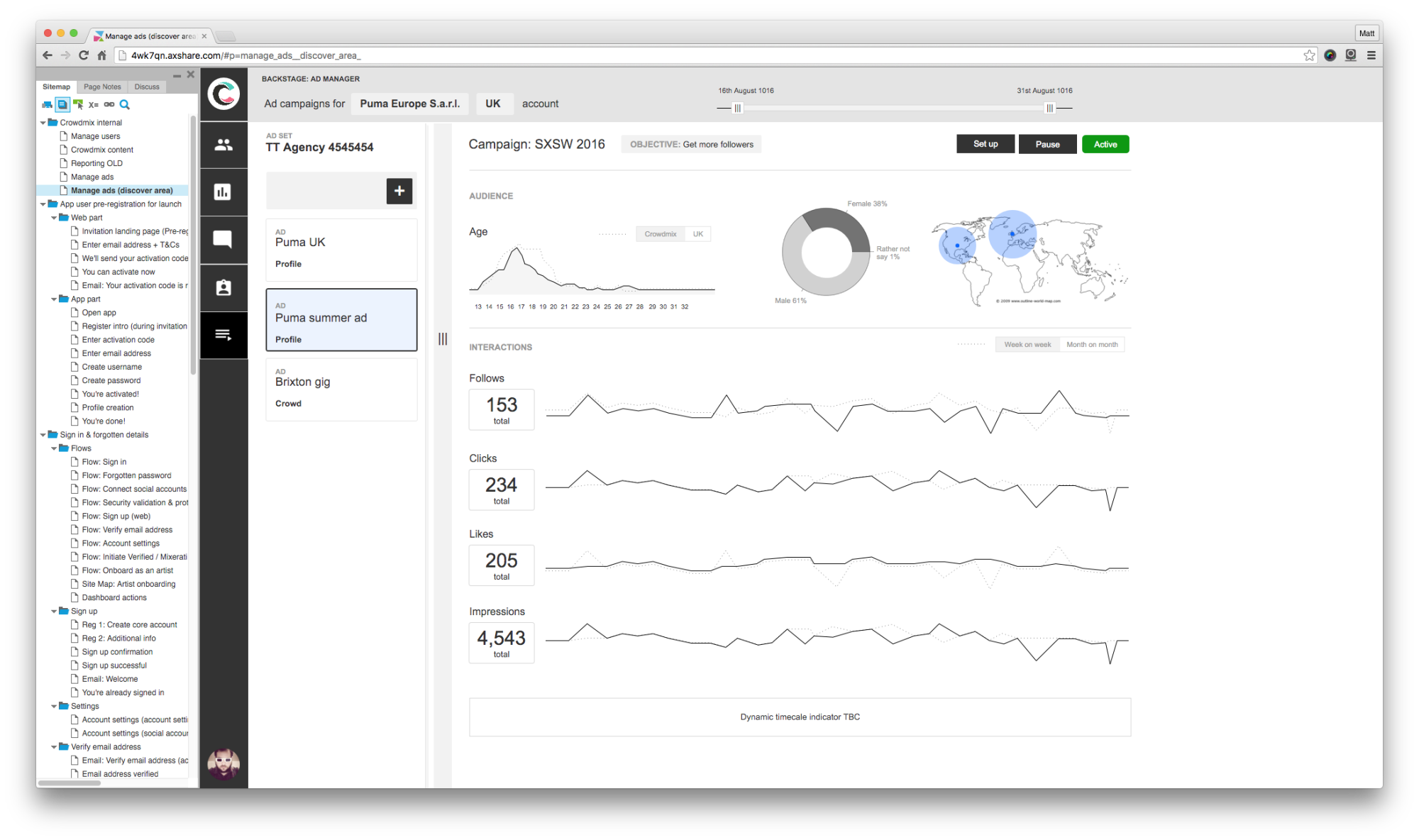Image resolution: width=1419 pixels, height=840 pixels.
Task: Click the three vertical lines panel handle
Action: tap(443, 339)
